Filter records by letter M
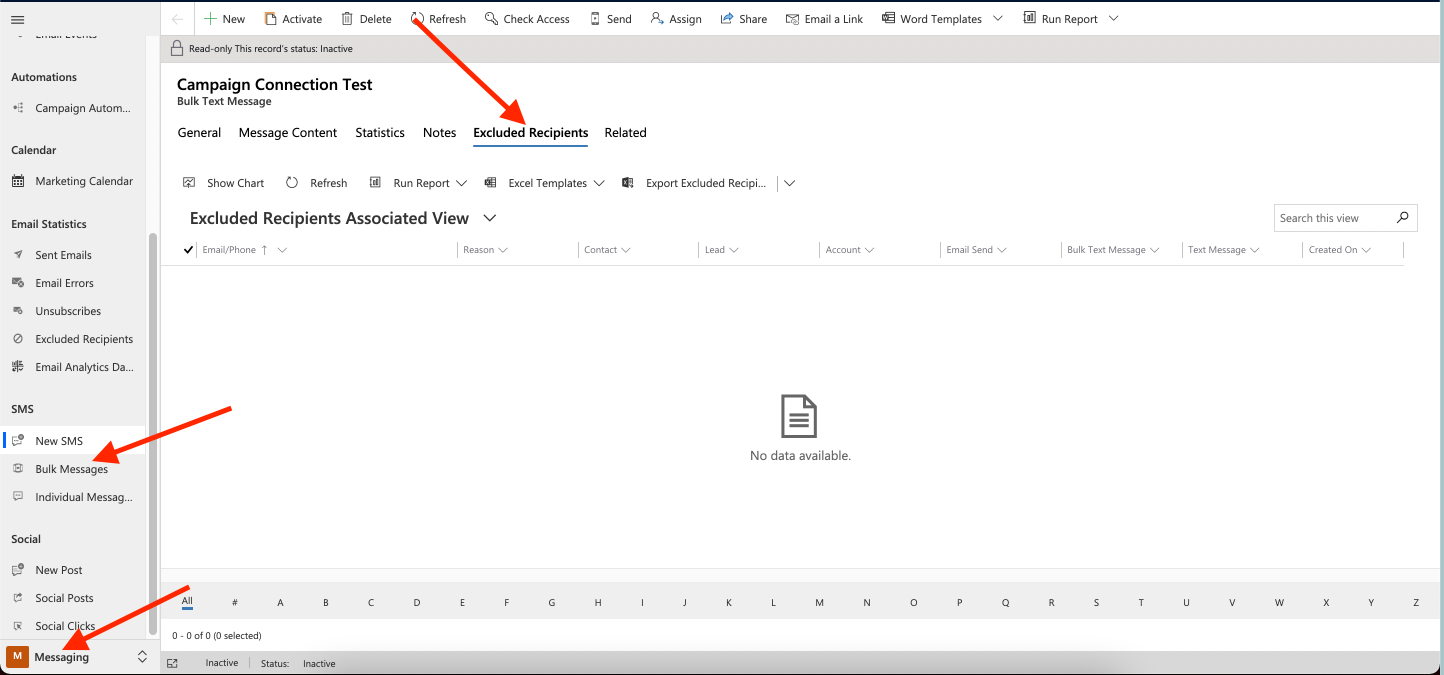This screenshot has height=675, width=1444. click(820, 603)
